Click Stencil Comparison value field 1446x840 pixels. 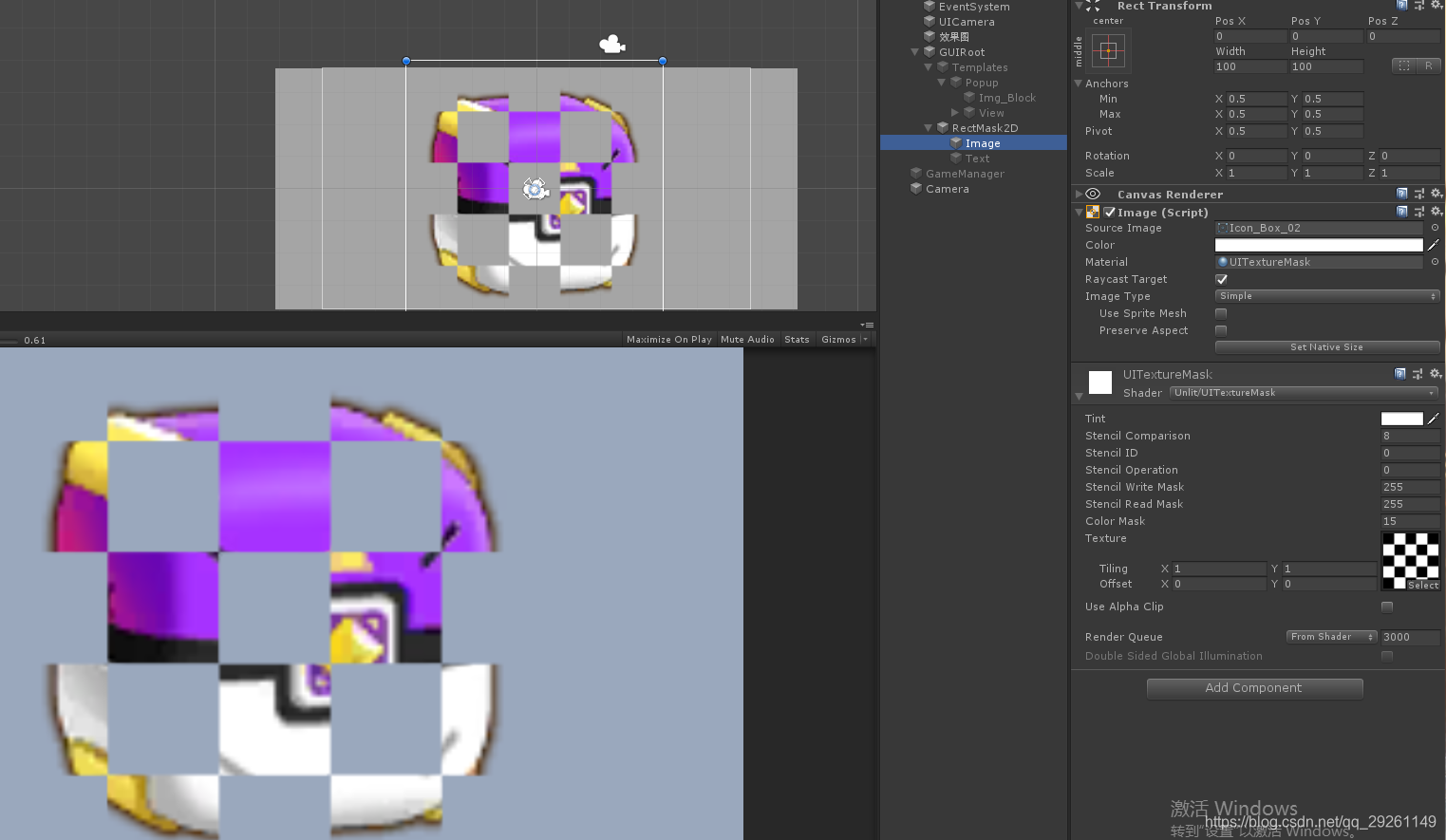click(x=1410, y=436)
